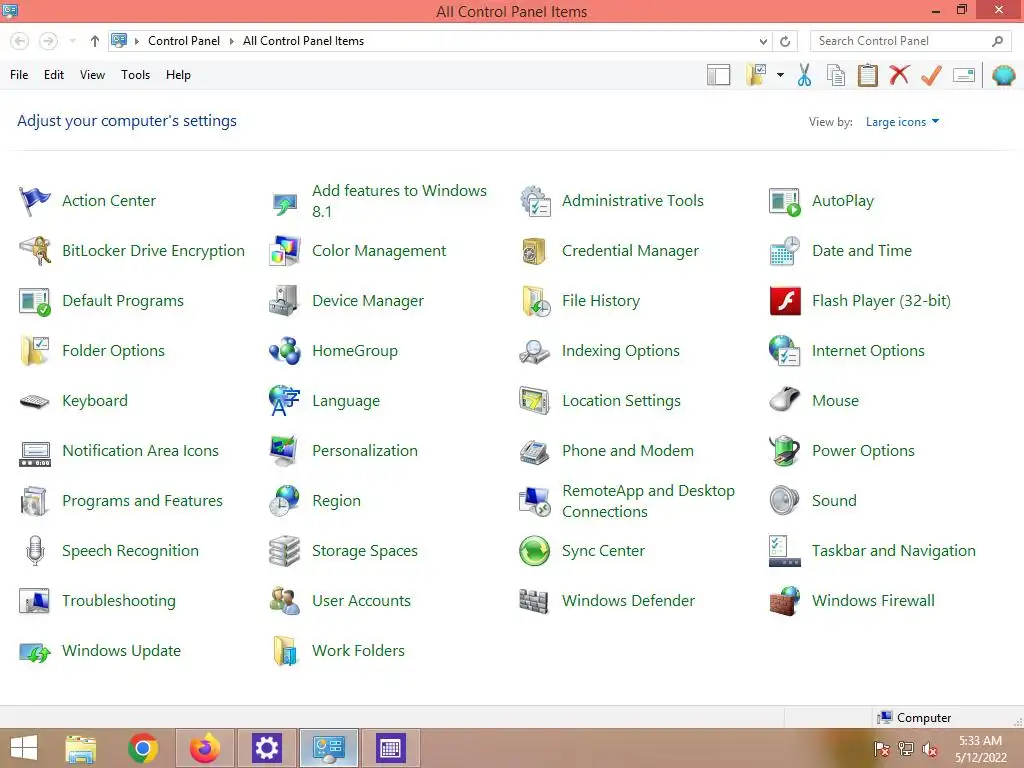Image resolution: width=1024 pixels, height=768 pixels.
Task: Open the Keyboard icon
Action: pos(35,401)
